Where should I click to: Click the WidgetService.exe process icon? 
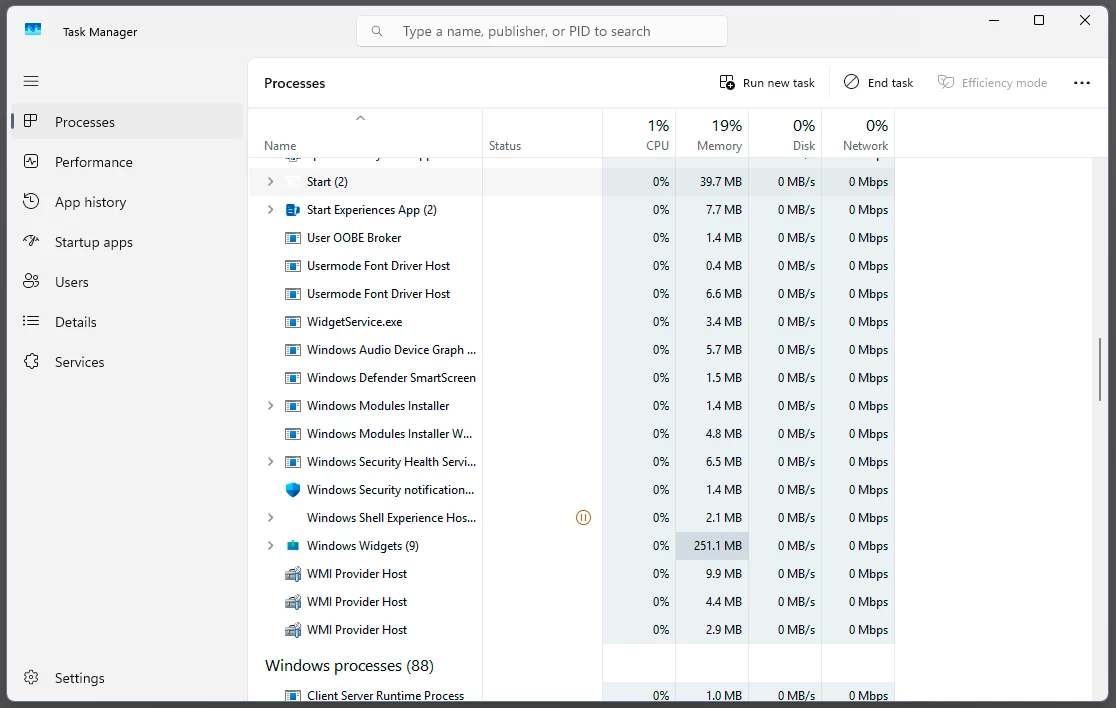point(293,322)
